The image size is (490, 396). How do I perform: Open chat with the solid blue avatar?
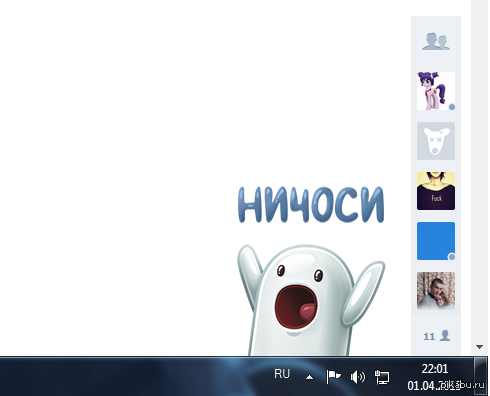point(436,241)
